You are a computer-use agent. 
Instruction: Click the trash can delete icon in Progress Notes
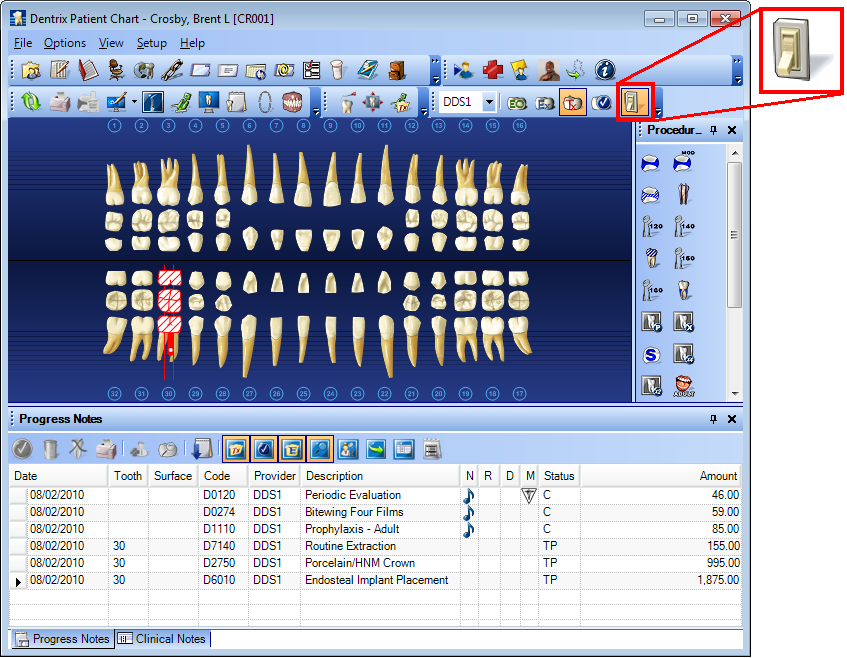(x=50, y=448)
